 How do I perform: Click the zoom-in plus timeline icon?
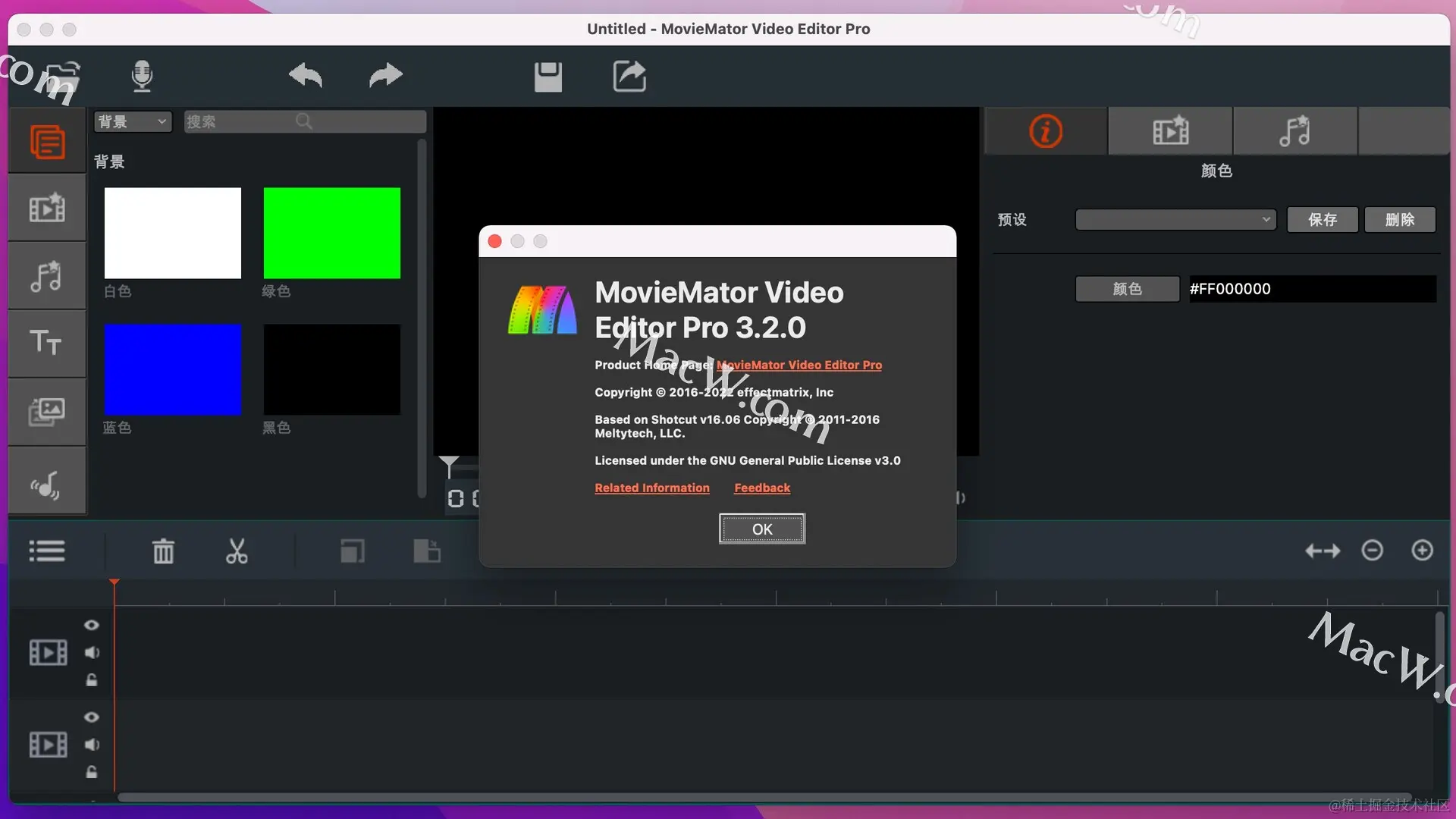1422,551
